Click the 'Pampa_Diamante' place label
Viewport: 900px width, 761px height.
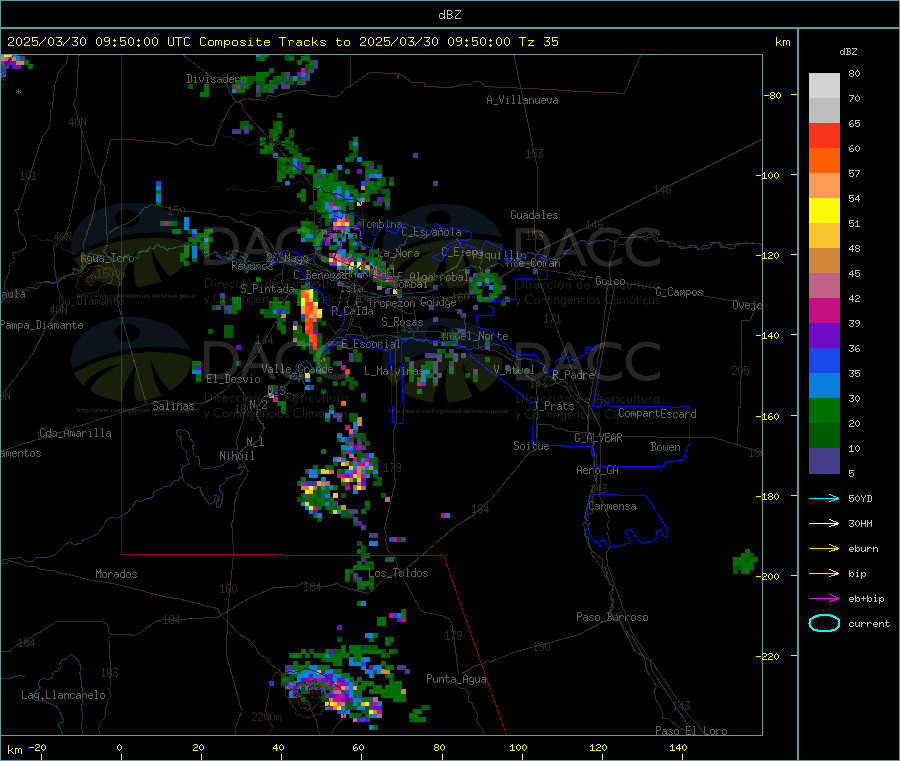tap(42, 325)
